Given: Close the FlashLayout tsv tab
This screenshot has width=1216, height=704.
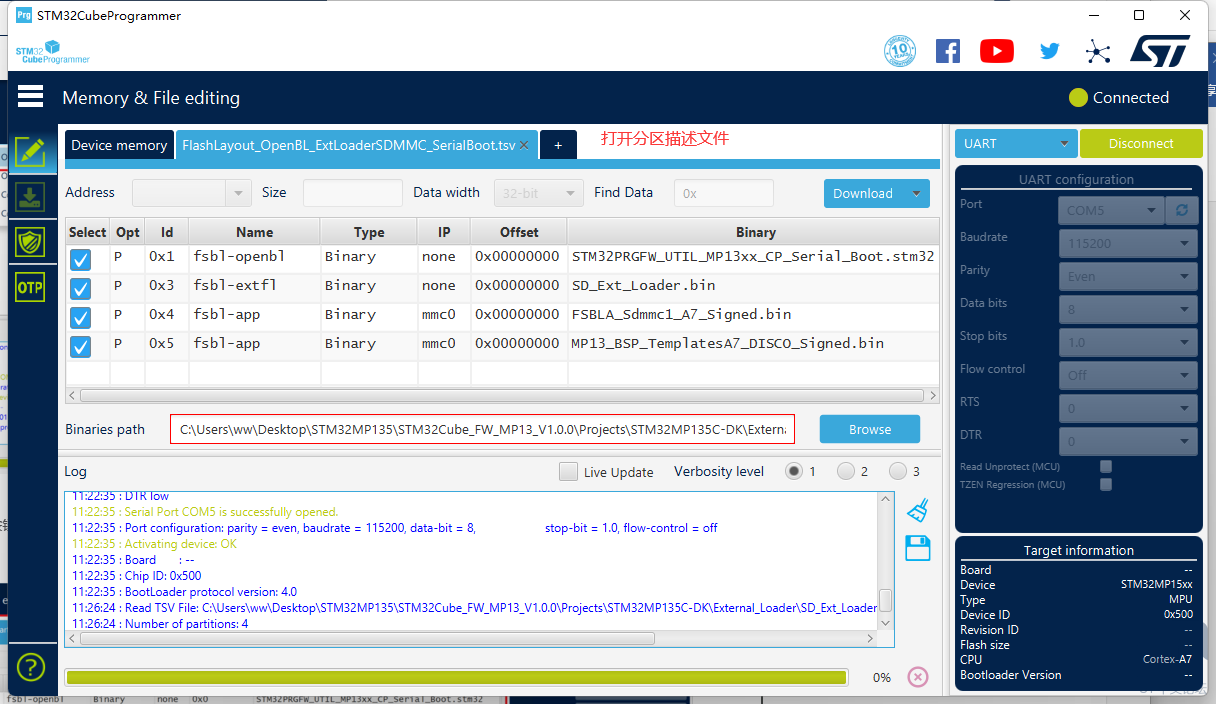Looking at the screenshot, I should coord(524,145).
